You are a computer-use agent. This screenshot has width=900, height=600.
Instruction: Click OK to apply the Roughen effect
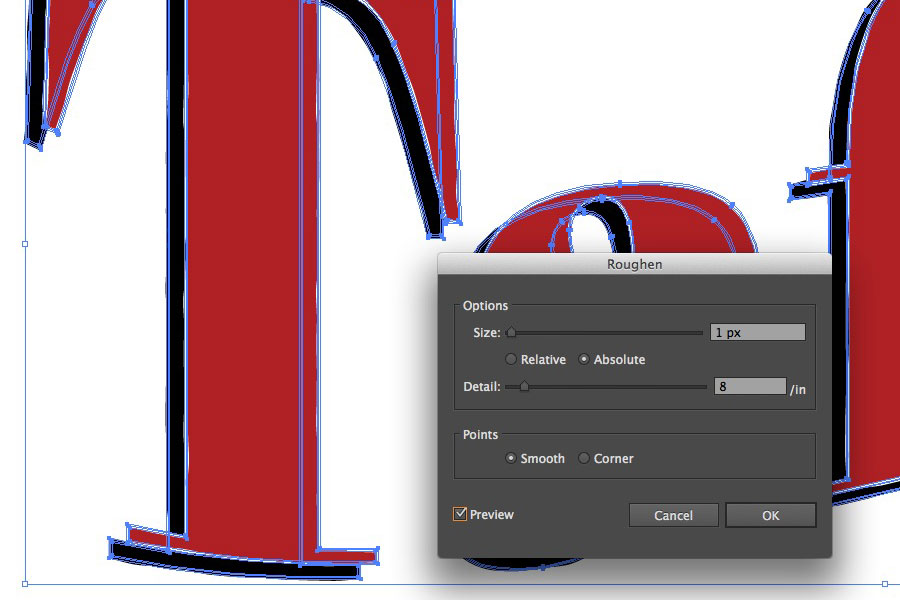(x=770, y=515)
